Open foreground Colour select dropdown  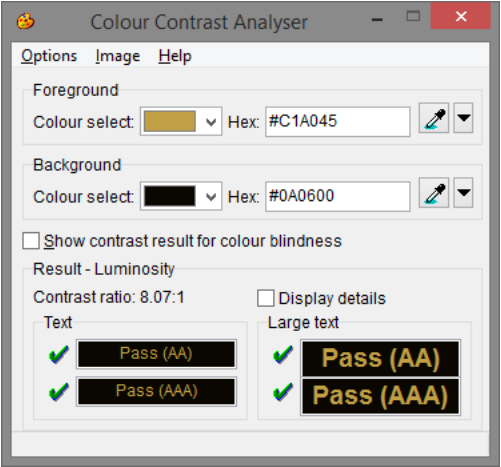pyautogui.click(x=181, y=121)
